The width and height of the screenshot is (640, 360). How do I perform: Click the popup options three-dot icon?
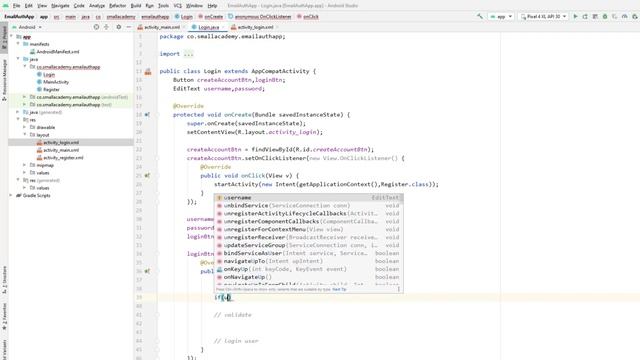coord(399,289)
